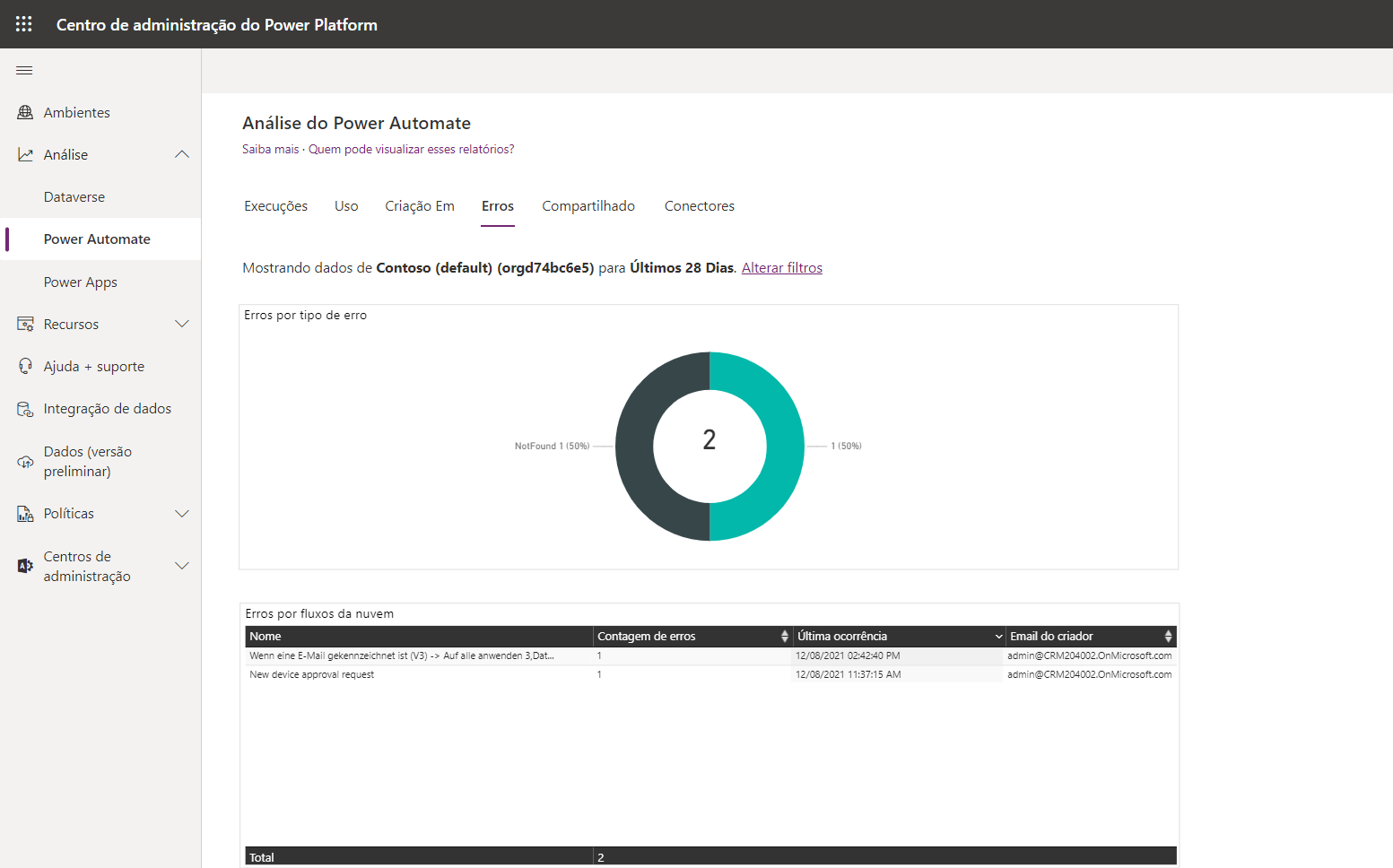Click the Integração de dados icon

(25, 409)
